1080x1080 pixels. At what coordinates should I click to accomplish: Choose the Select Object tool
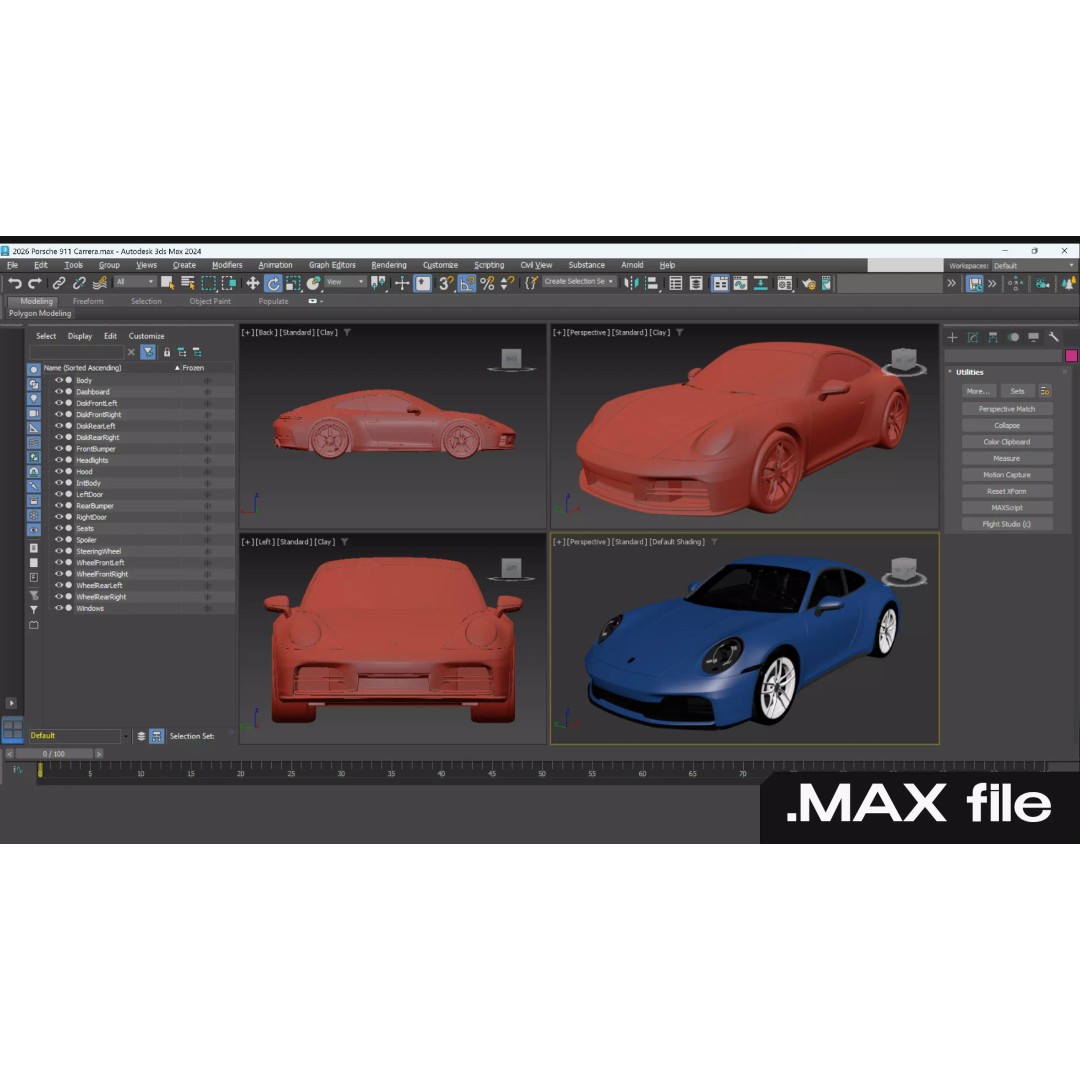coord(167,283)
